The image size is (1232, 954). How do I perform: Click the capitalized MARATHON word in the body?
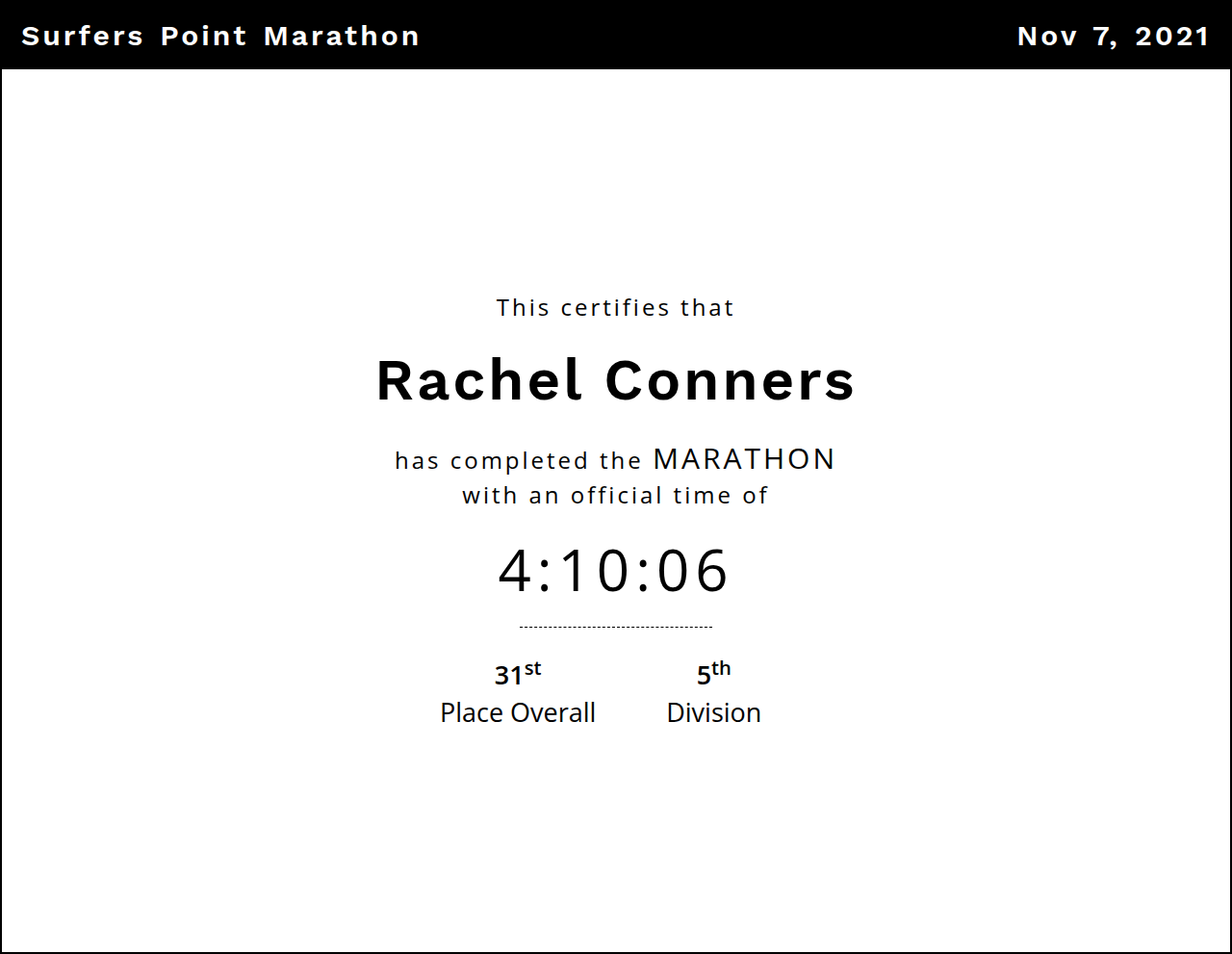744,459
